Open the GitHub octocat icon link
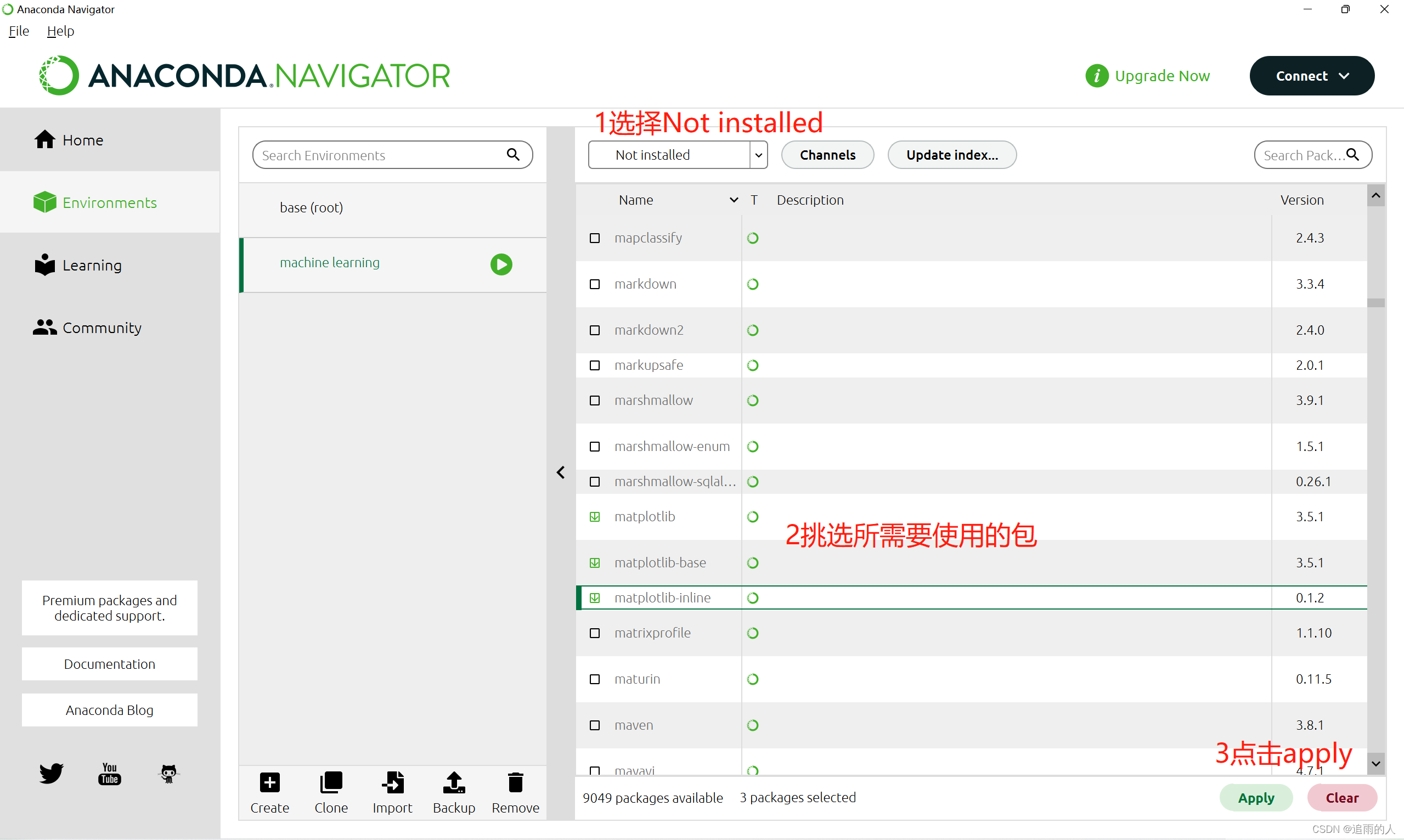 tap(168, 773)
